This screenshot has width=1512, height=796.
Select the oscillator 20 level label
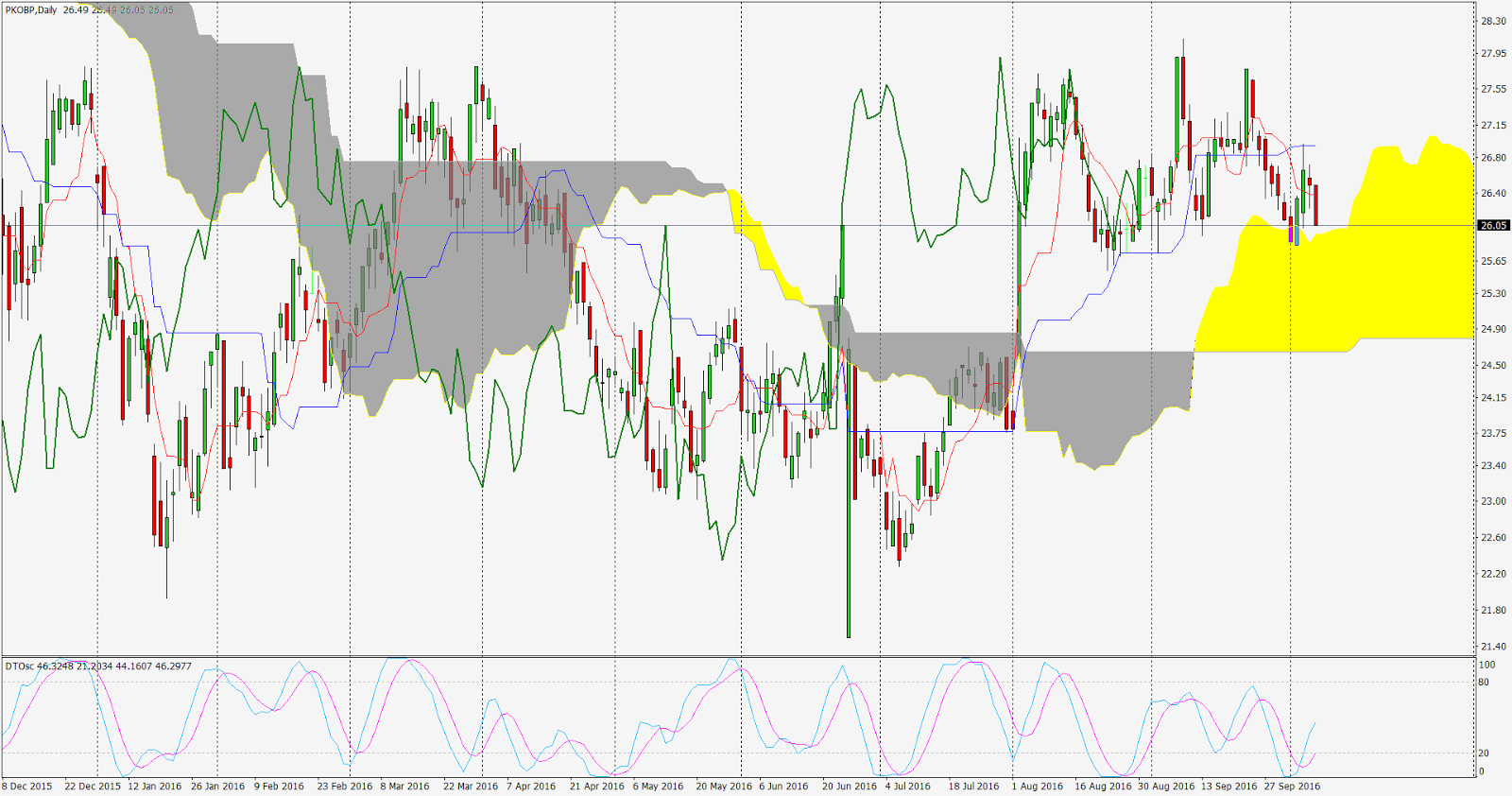point(1484,753)
